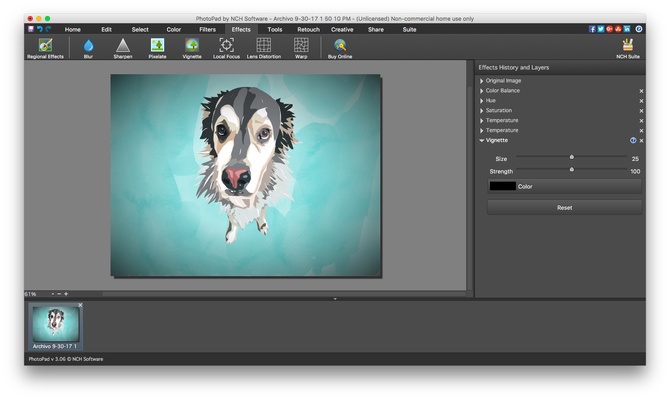Screen dimensions: 670x400
Task: Select the Archivo 9-30-17 1 thumbnail
Action: pos(56,326)
